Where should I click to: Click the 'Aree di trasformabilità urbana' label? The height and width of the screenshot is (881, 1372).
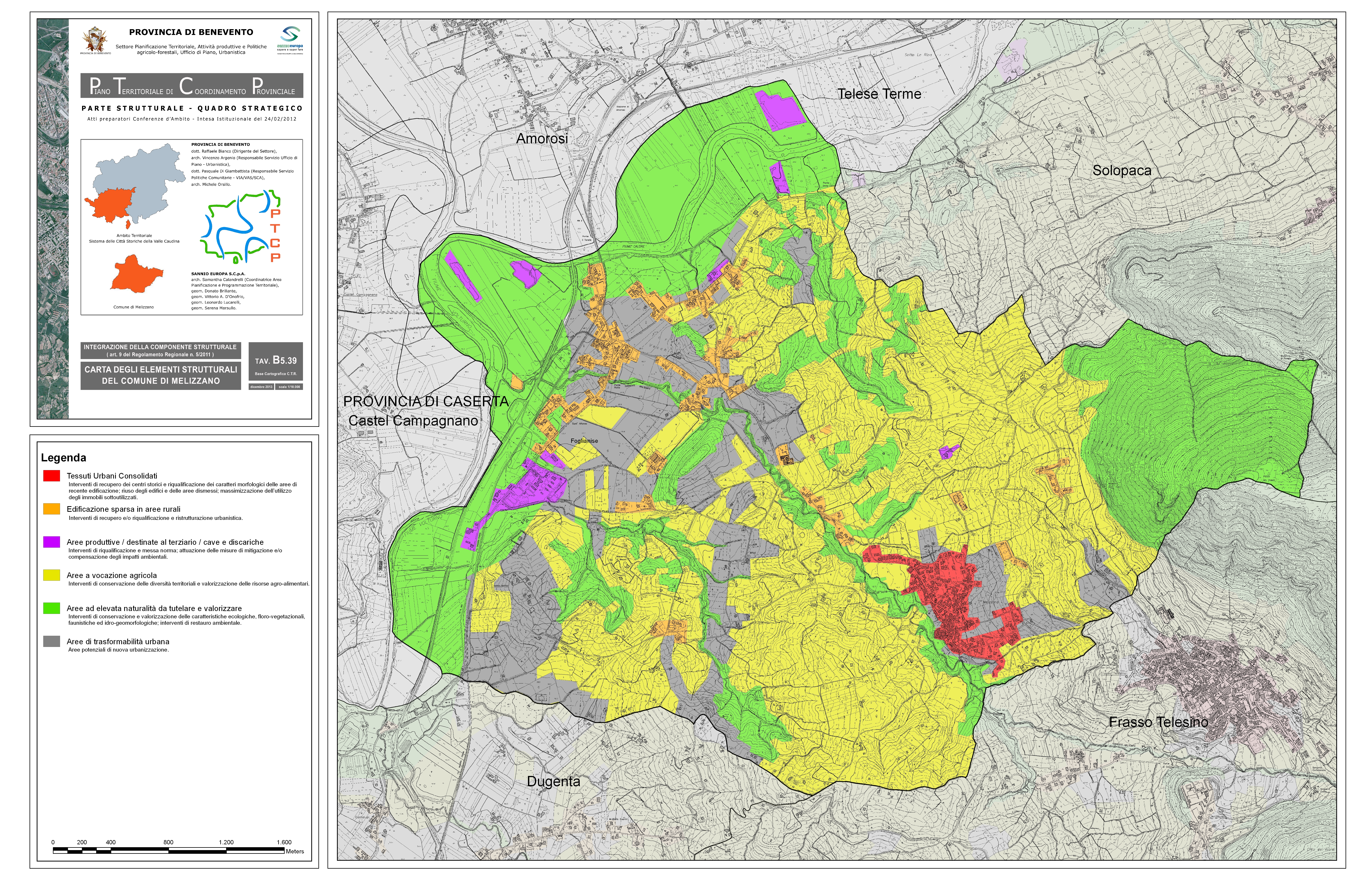[x=118, y=642]
